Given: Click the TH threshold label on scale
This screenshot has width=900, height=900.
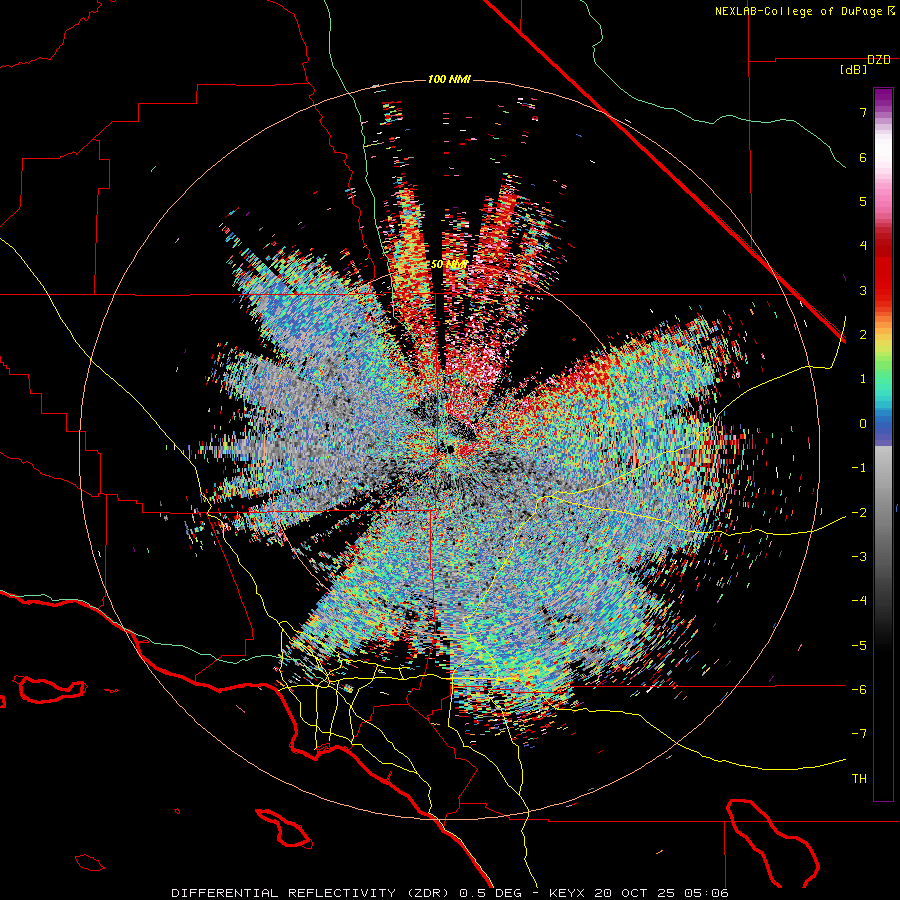Looking at the screenshot, I should (859, 779).
